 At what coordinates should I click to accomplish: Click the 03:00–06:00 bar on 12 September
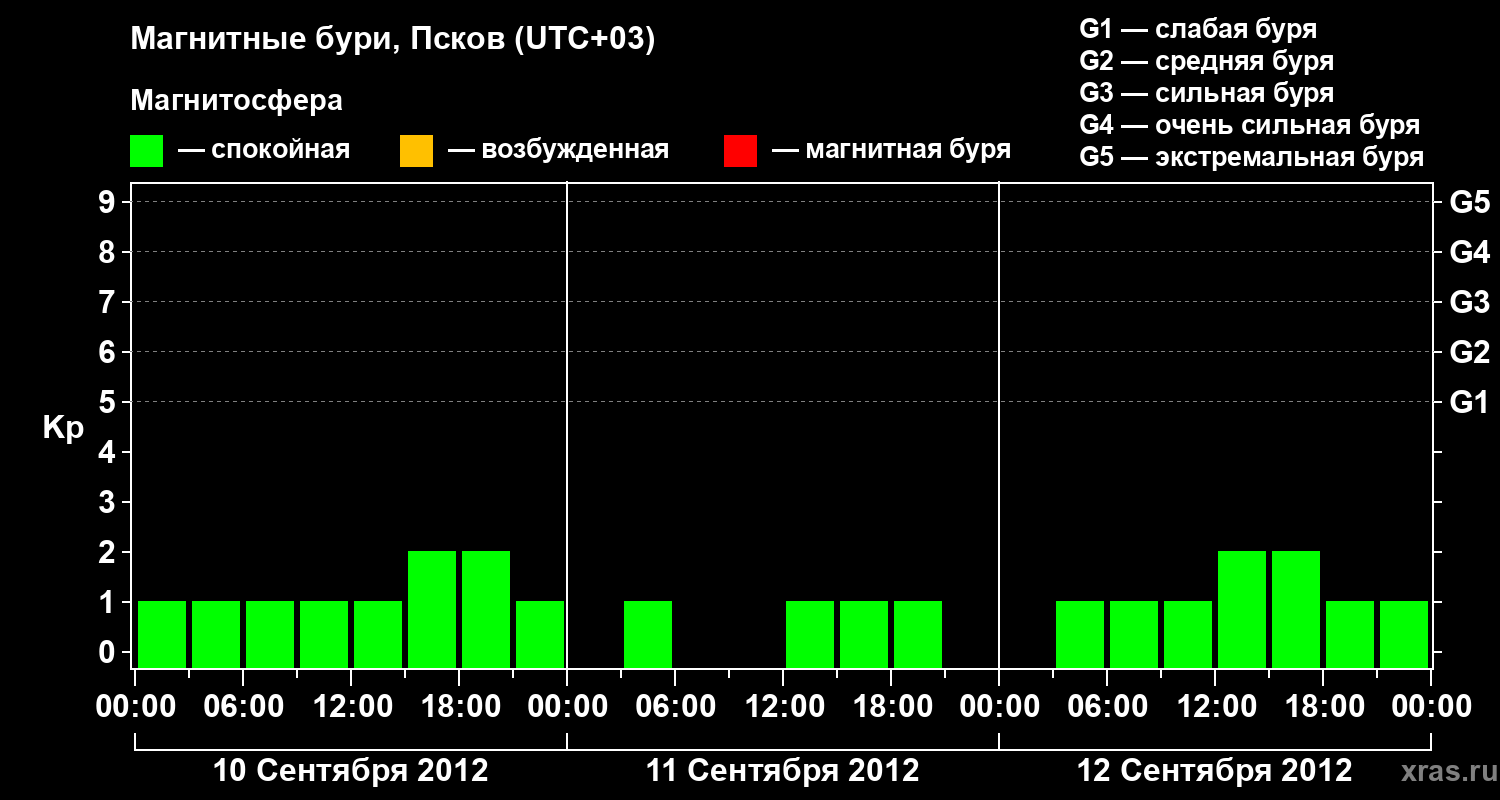coord(1080,634)
